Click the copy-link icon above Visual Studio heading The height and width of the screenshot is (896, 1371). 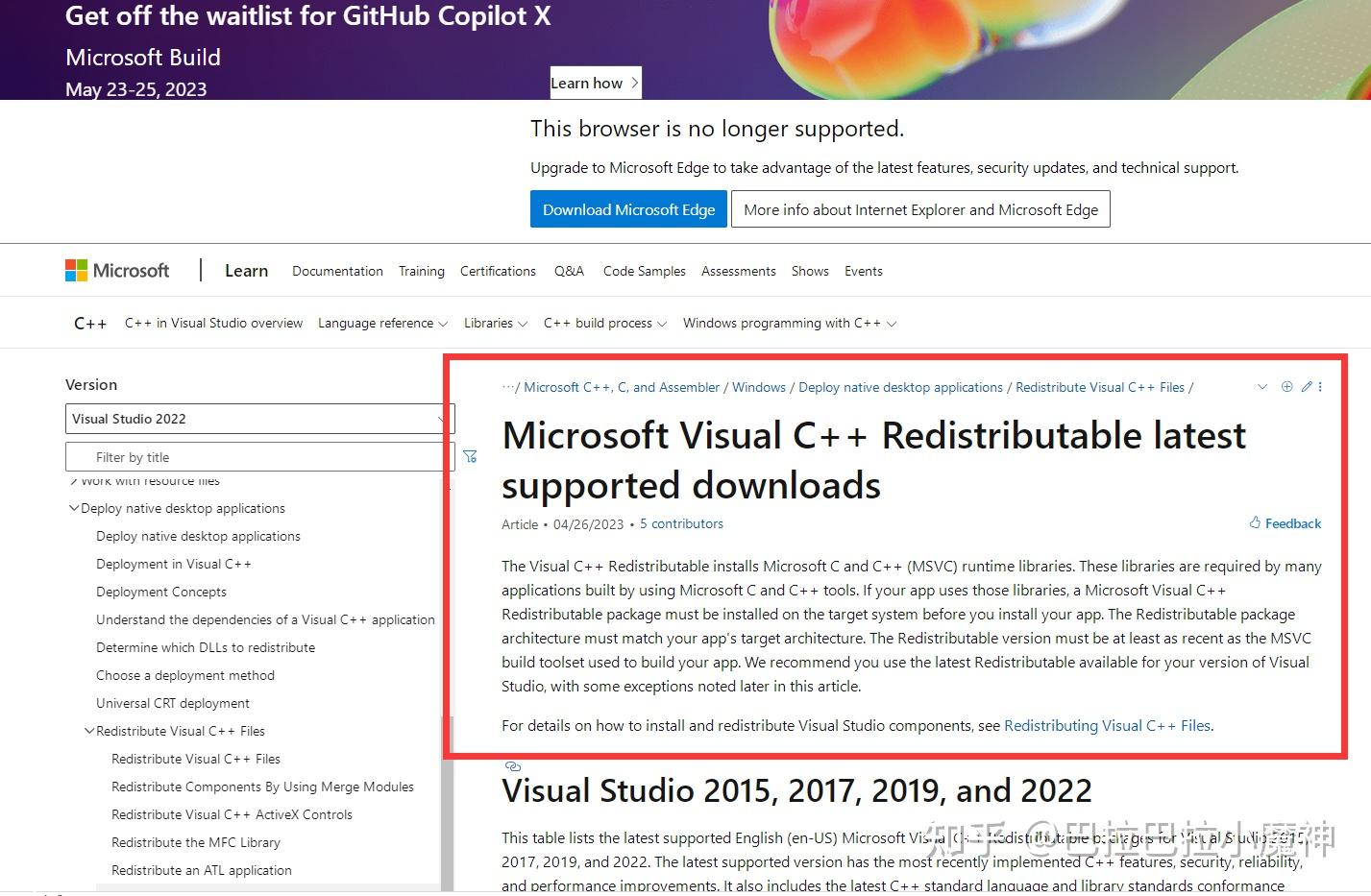pos(513,766)
